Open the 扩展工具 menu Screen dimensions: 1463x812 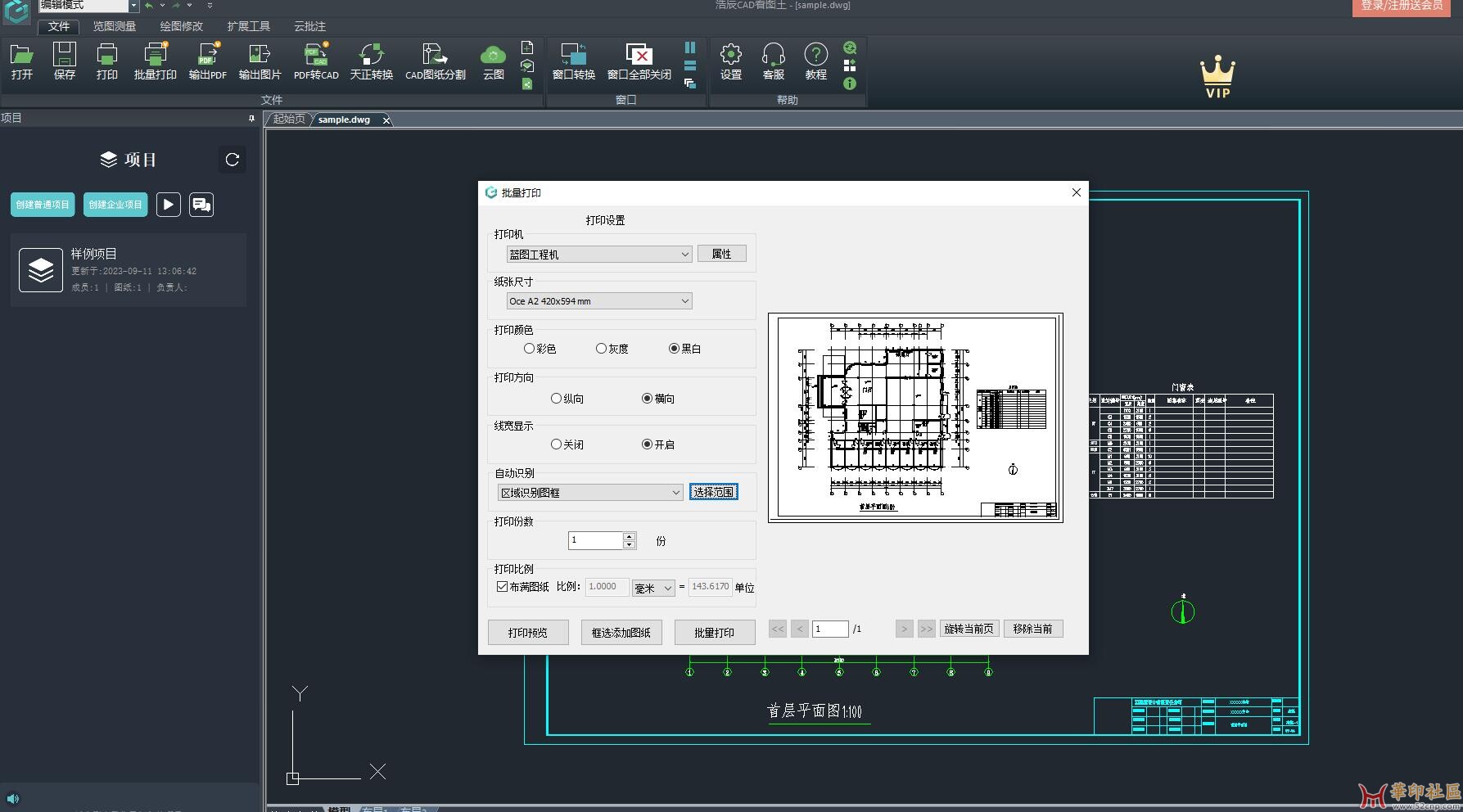tap(249, 26)
